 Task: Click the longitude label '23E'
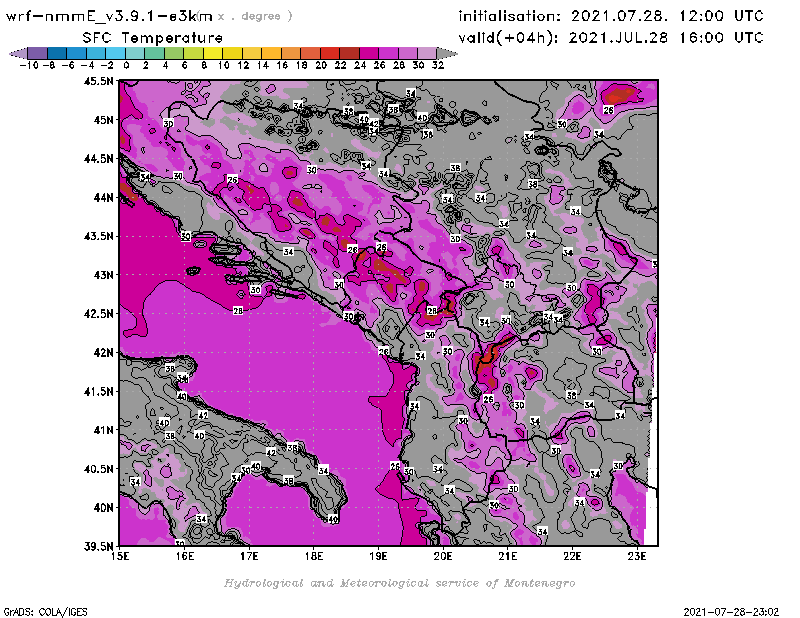click(637, 557)
